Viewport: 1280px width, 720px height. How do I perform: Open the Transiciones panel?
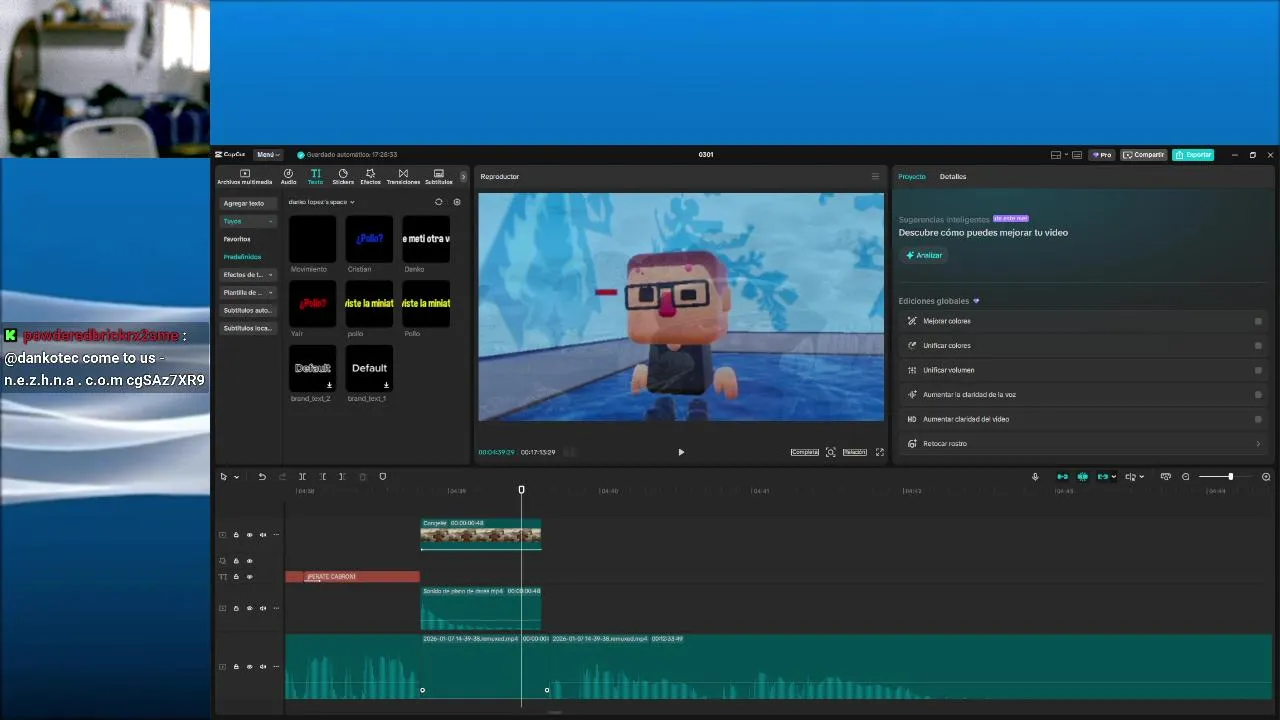point(403,176)
